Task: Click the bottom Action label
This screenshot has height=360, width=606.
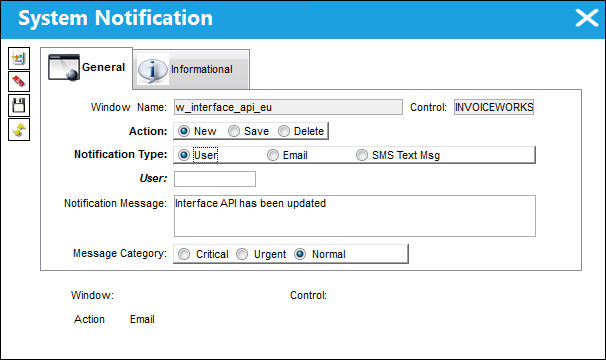Action: (89, 319)
